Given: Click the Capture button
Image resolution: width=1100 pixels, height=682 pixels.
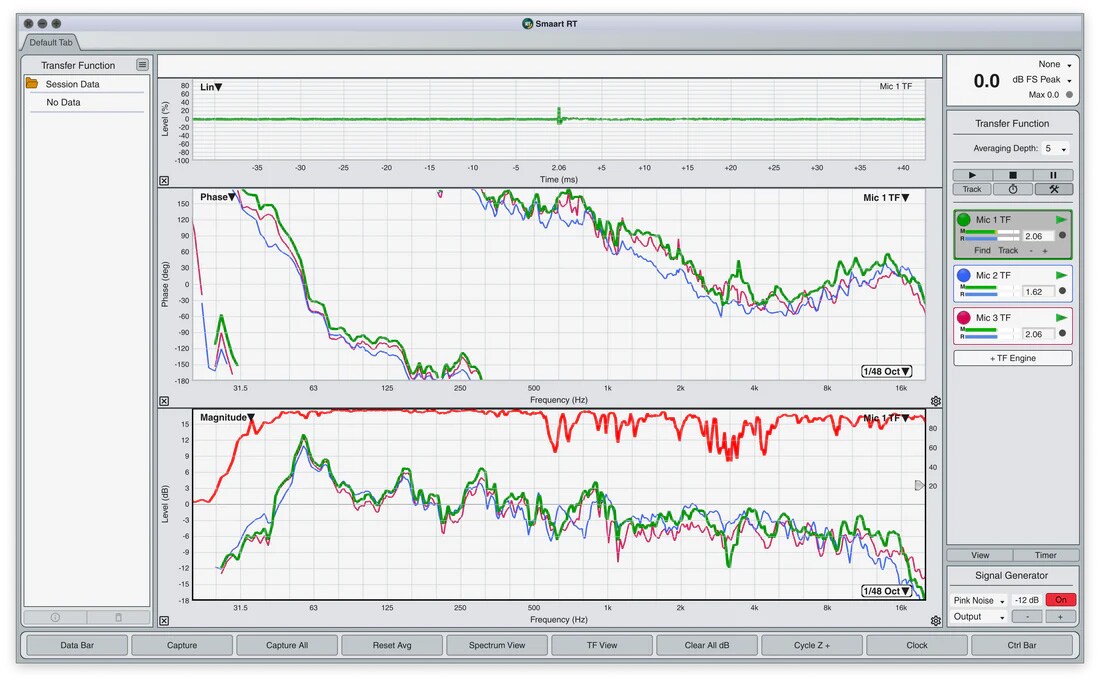Looking at the screenshot, I should click(x=182, y=645).
